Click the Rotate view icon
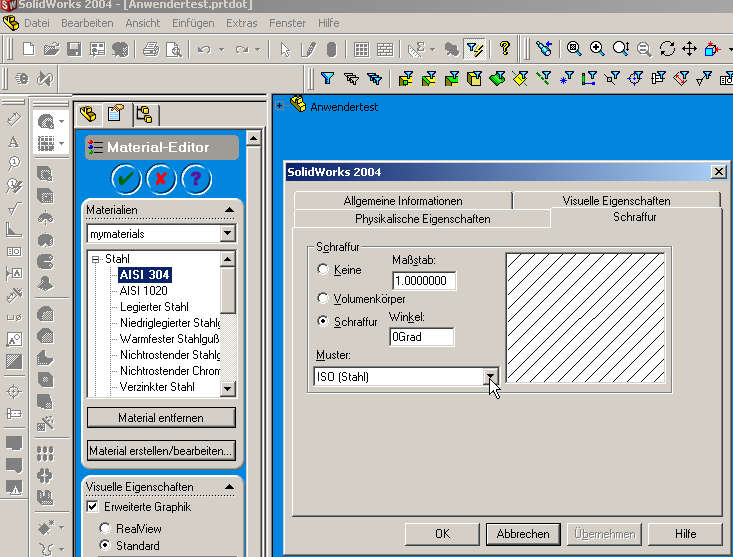Screen dimensions: 733x557 coord(667,49)
